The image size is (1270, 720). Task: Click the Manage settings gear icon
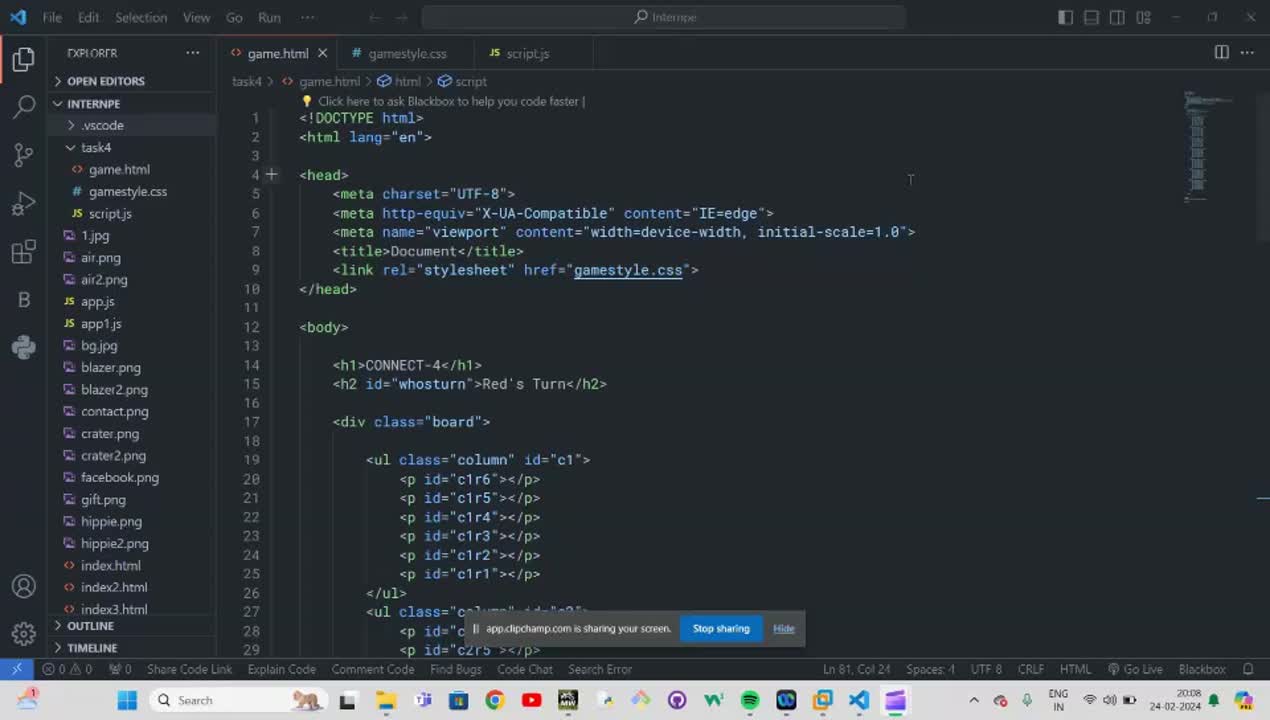point(24,634)
